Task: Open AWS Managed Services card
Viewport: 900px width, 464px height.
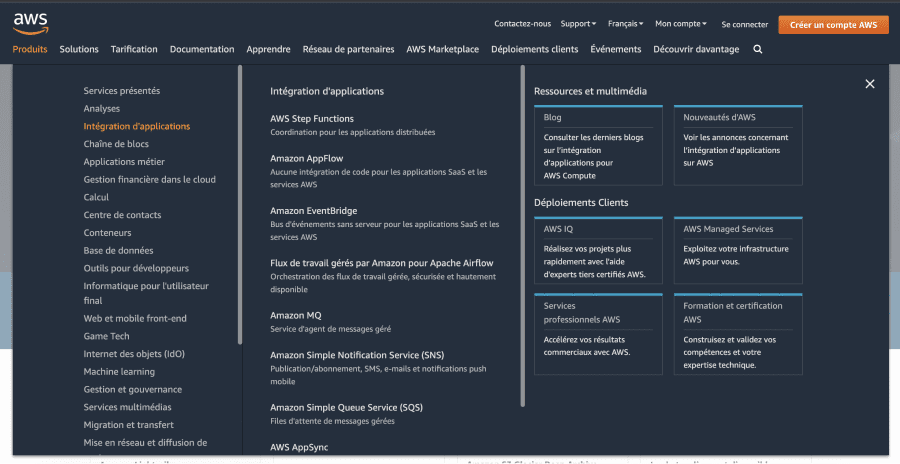Action: 738,250
